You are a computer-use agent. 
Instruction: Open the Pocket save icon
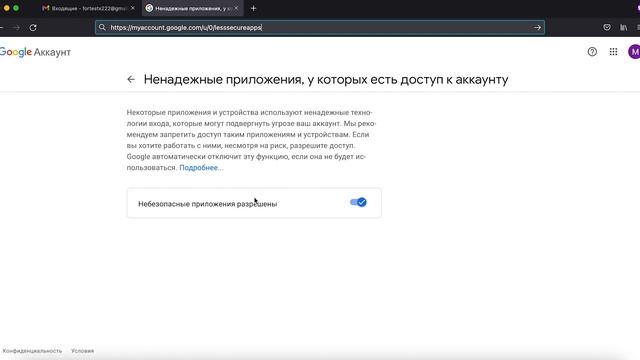coord(607,27)
